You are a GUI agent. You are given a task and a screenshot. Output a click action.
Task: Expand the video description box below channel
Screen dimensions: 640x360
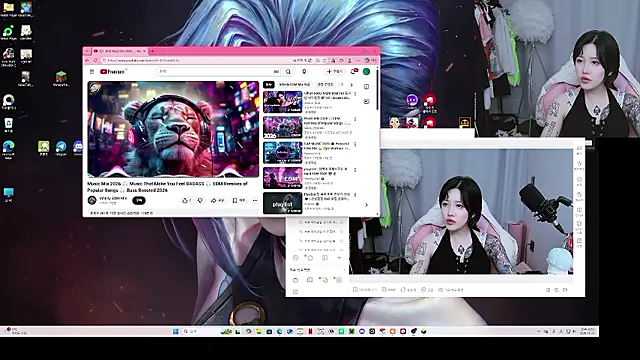pyautogui.click(x=173, y=213)
